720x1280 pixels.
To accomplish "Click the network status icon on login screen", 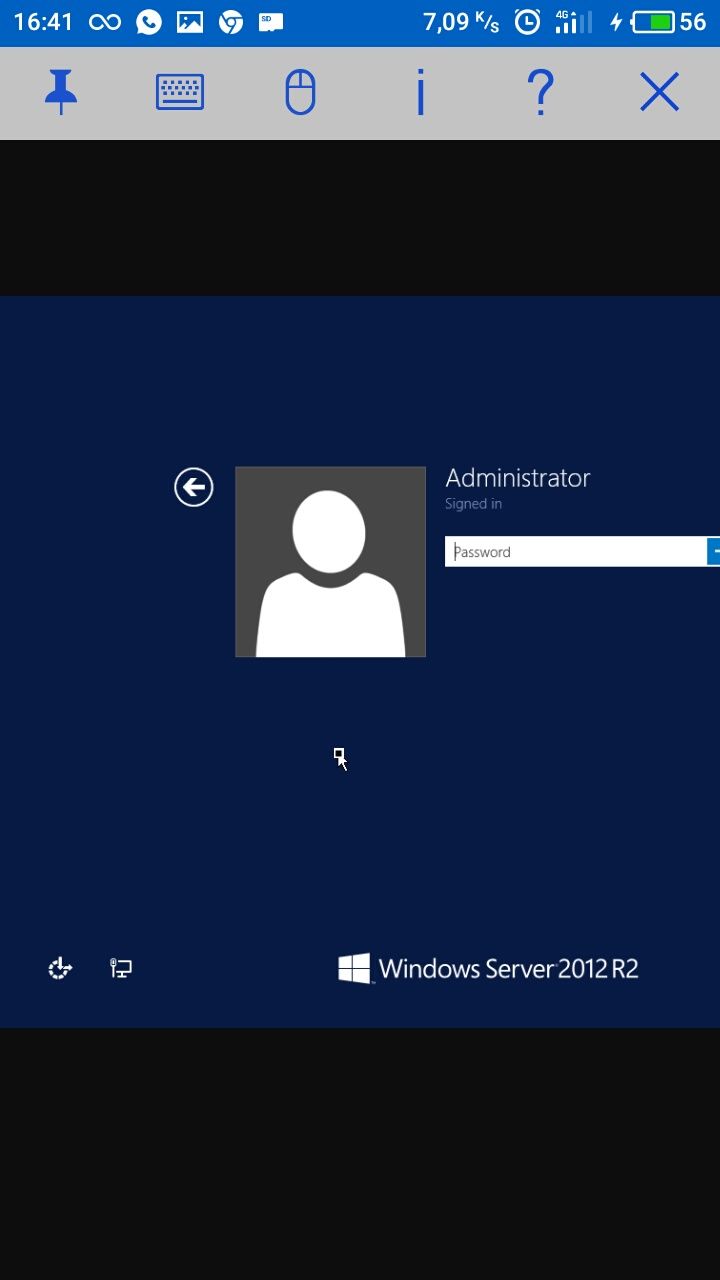I will click(x=121, y=968).
